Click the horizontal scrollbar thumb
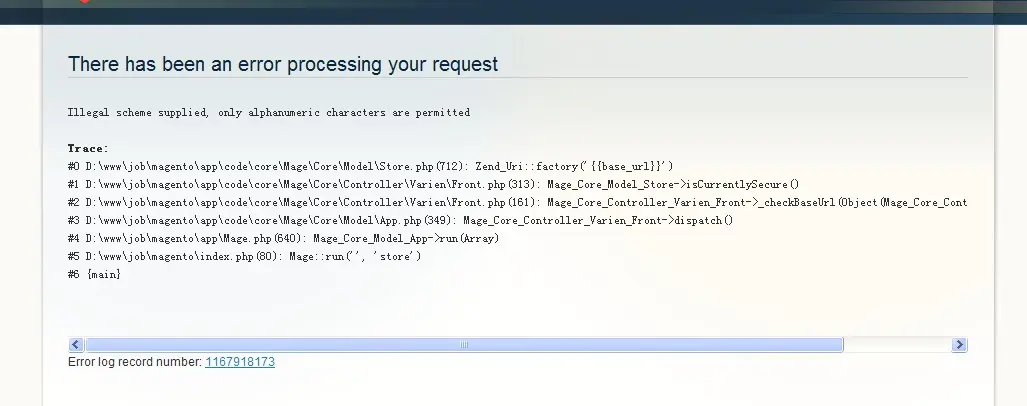Viewport: 1027px width, 406px height. tap(464, 344)
